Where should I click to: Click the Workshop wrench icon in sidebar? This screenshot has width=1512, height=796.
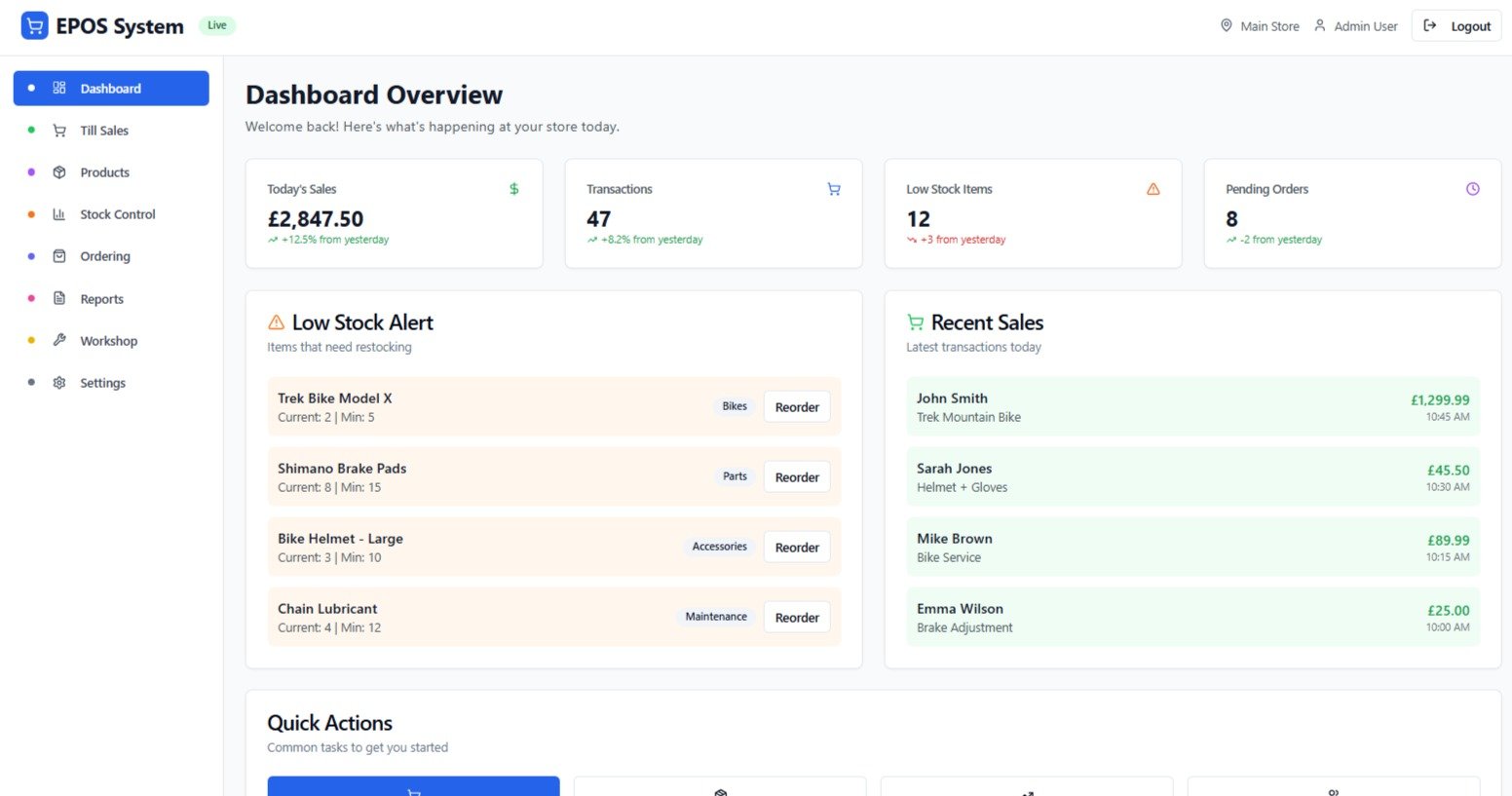click(59, 341)
